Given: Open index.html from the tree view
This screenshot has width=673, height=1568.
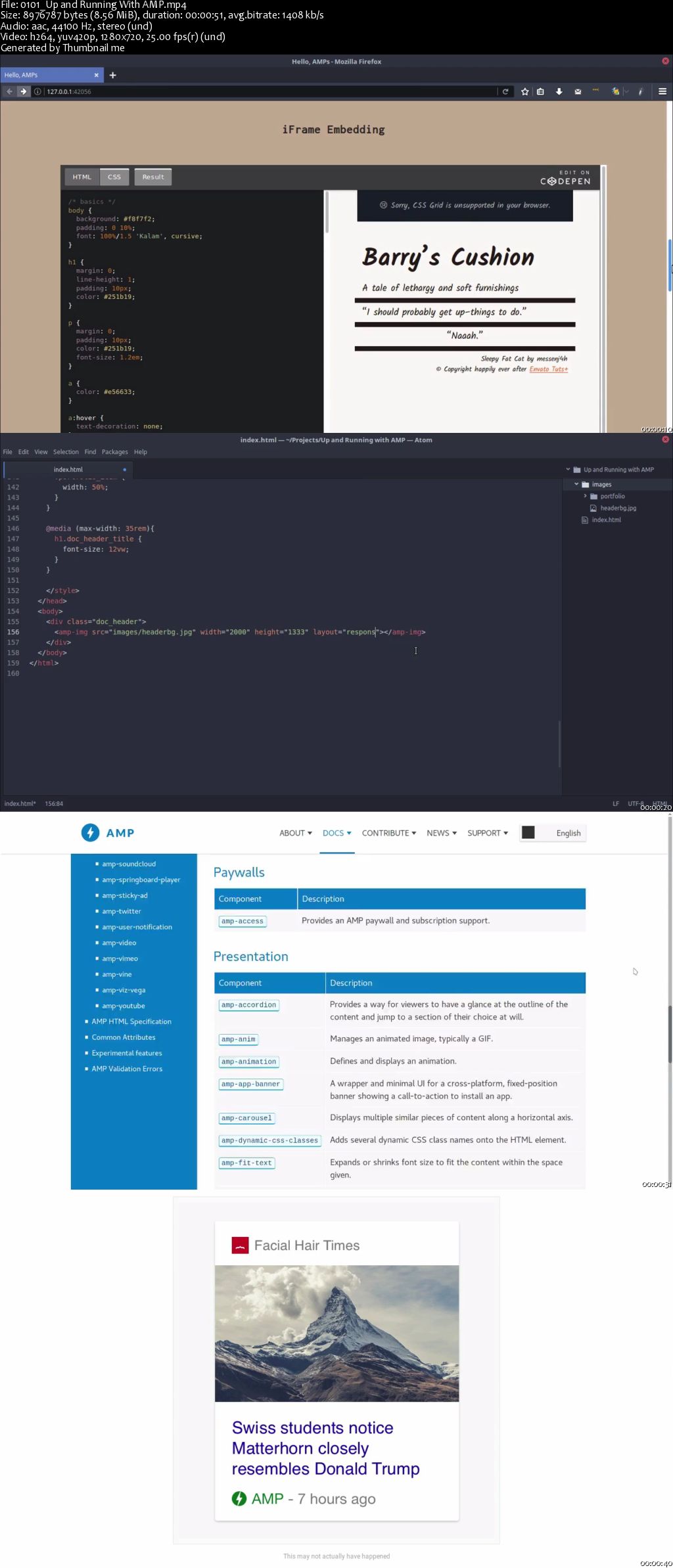Looking at the screenshot, I should coord(606,520).
